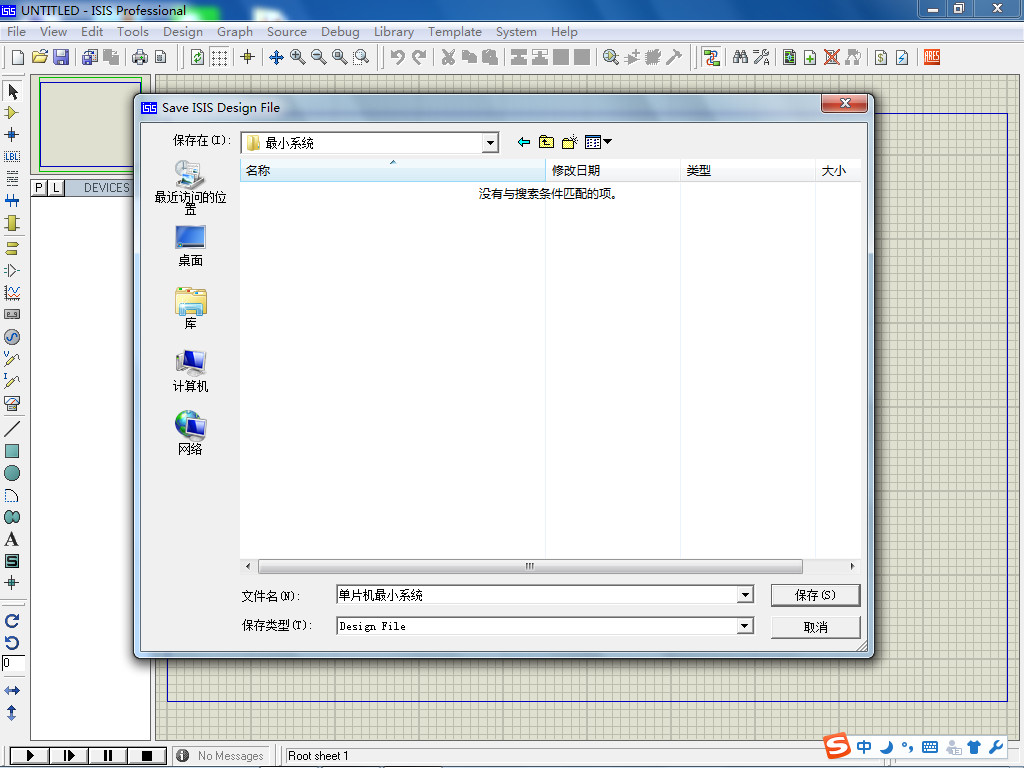The height and width of the screenshot is (768, 1024).
Task: Open the Library menu
Action: (394, 31)
